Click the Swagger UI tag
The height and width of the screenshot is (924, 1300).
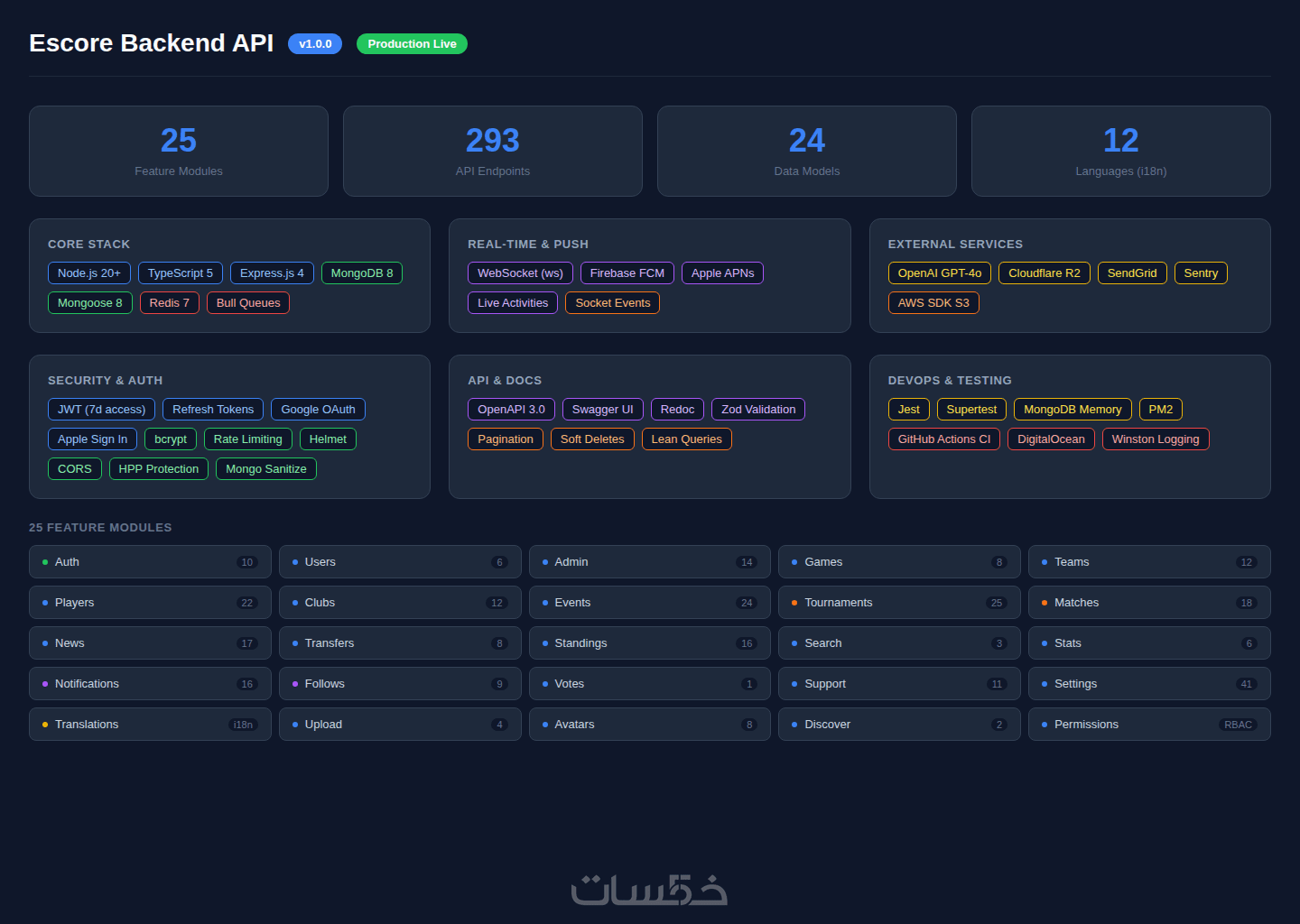(x=603, y=409)
